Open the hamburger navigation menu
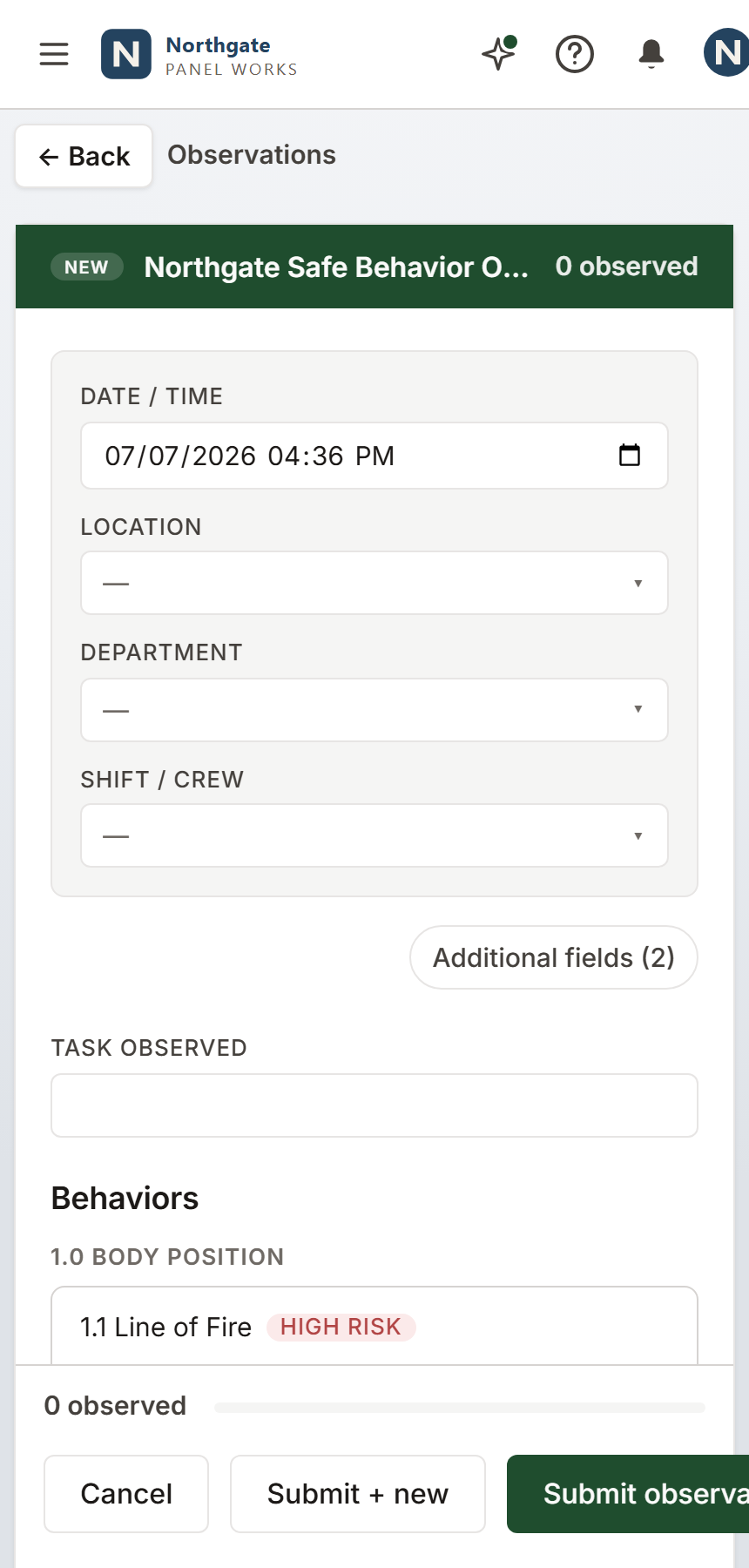Viewport: 749px width, 1568px height. [54, 54]
